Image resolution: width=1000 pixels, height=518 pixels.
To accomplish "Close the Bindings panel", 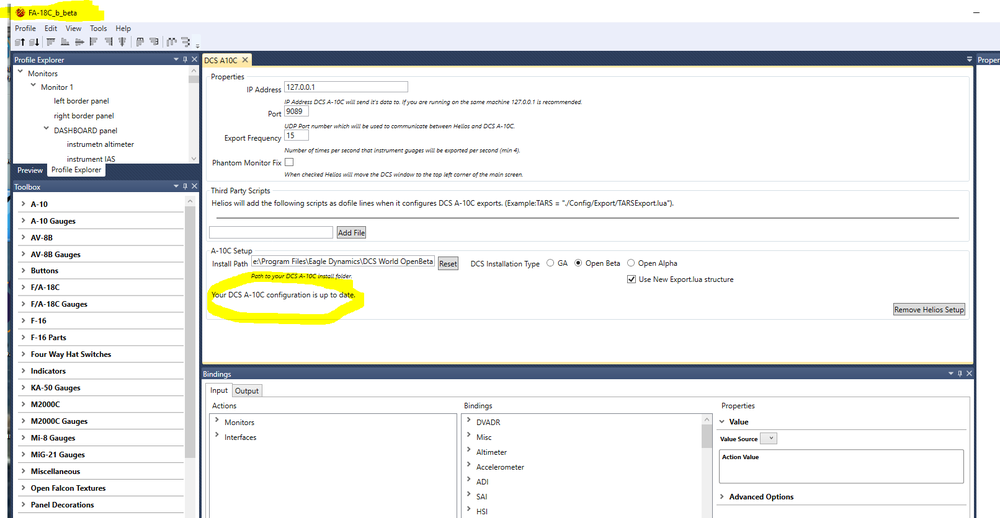I will [969, 374].
